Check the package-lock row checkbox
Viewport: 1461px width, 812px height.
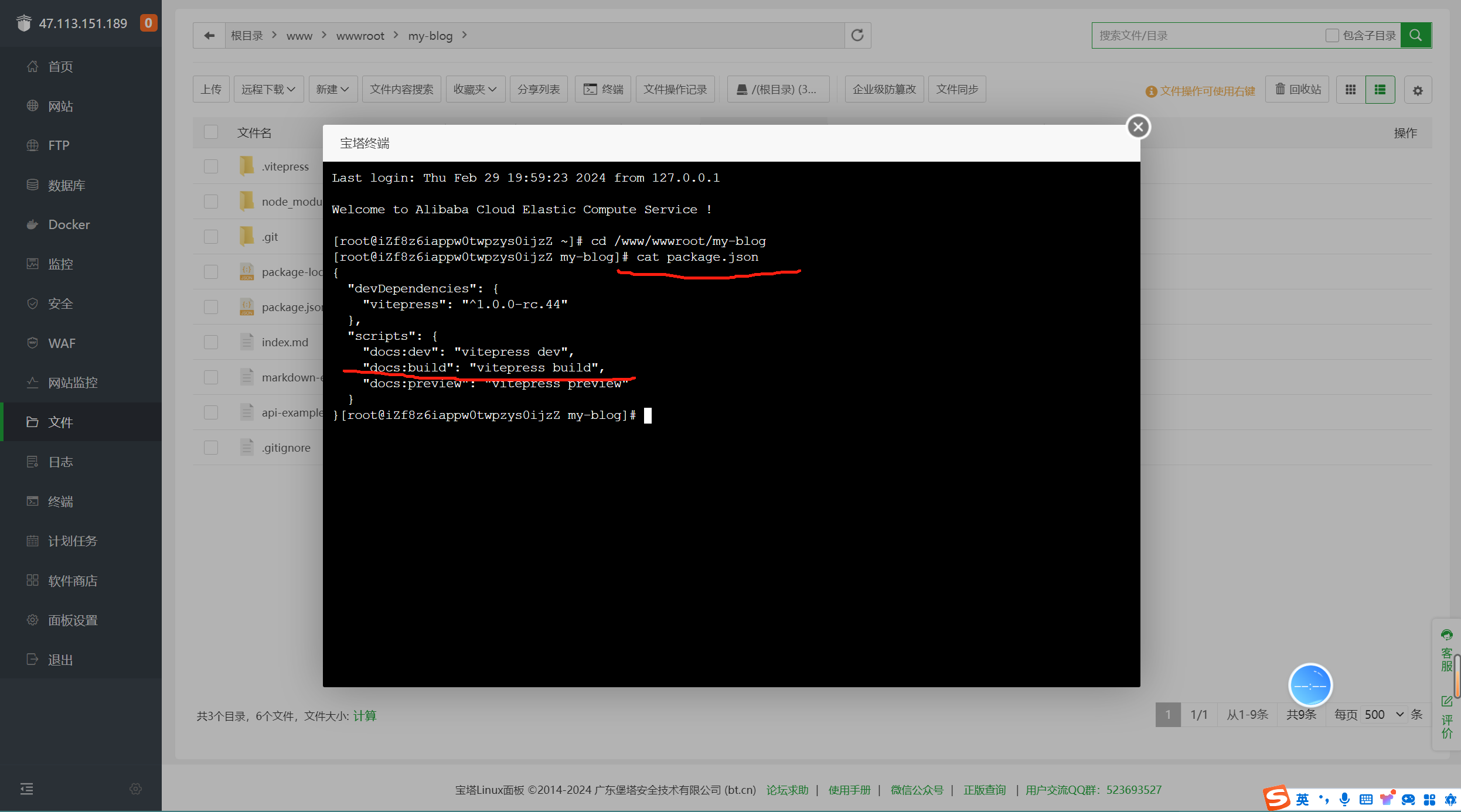[x=211, y=272]
